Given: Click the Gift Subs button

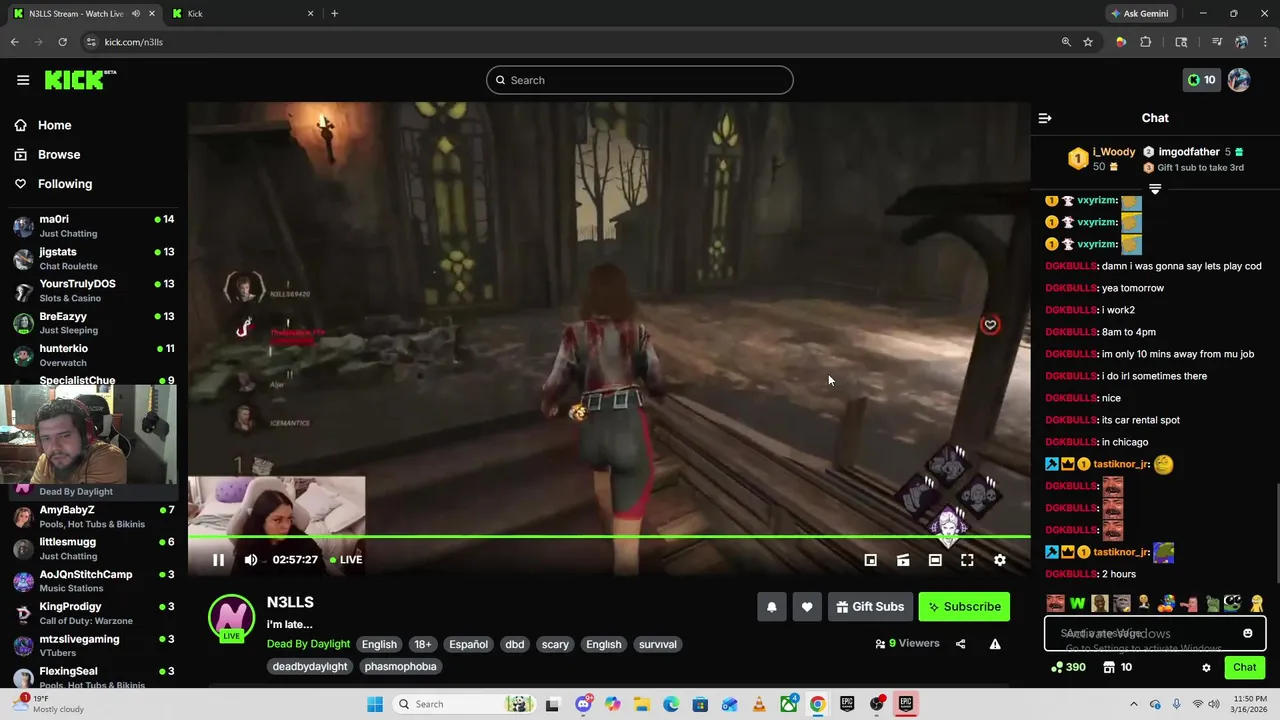Looking at the screenshot, I should (x=869, y=607).
